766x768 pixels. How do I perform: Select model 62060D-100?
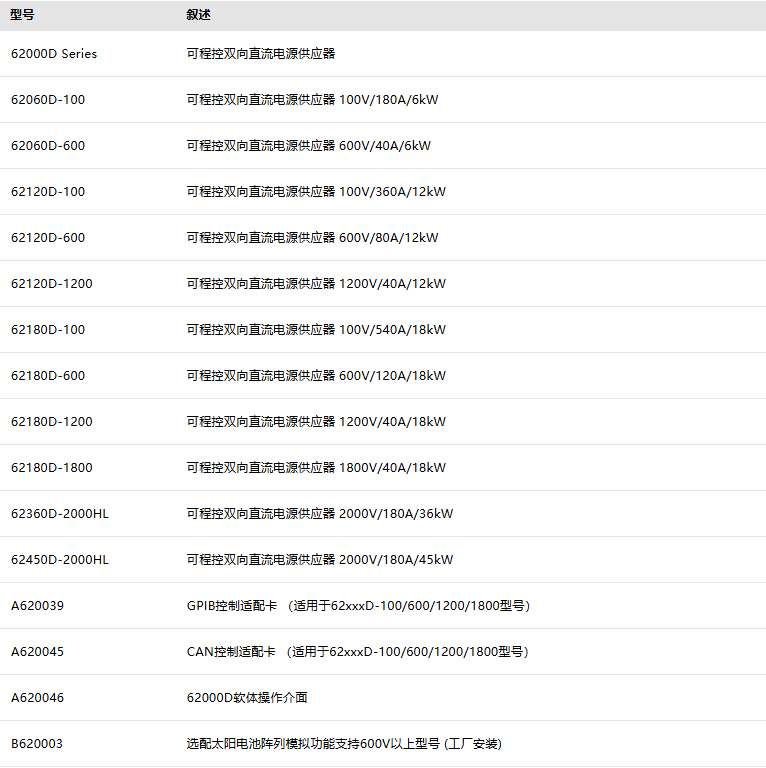tap(48, 100)
